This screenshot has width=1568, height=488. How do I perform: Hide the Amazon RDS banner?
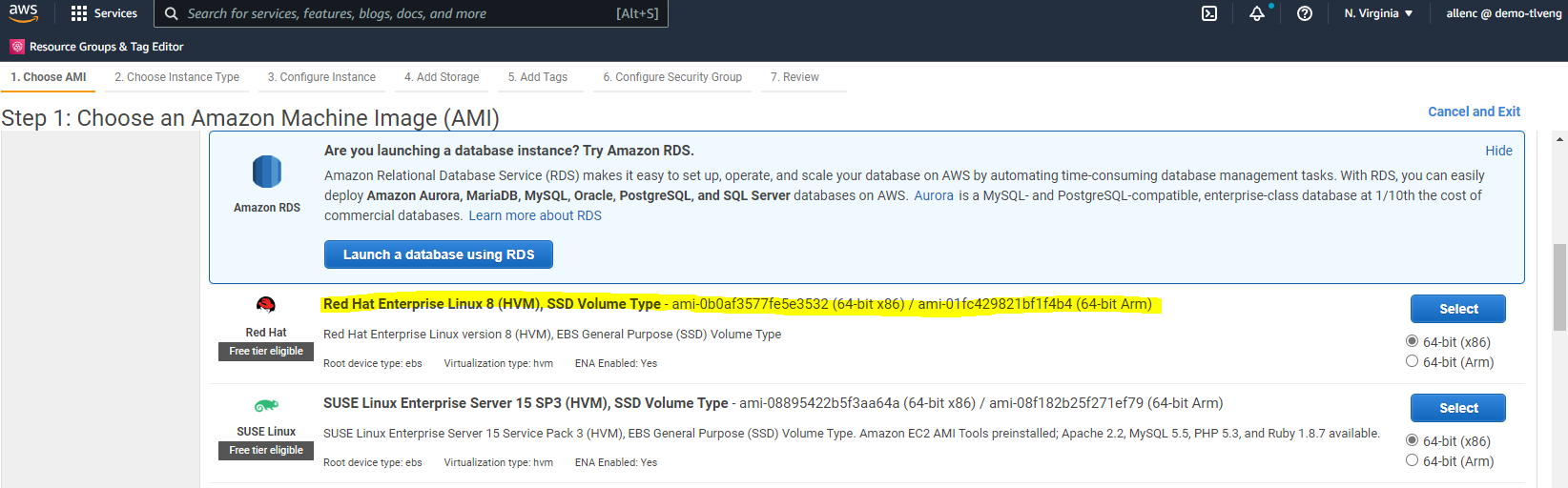[1498, 151]
